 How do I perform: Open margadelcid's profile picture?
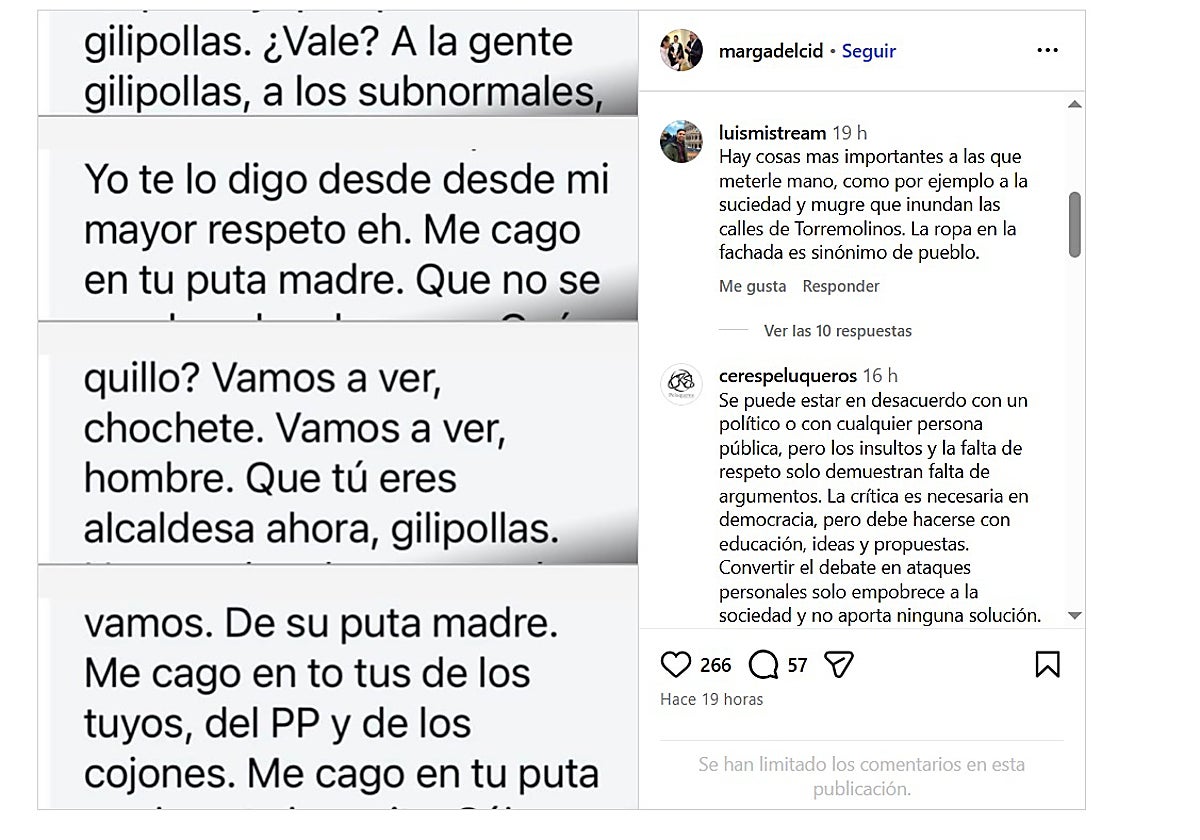click(681, 50)
